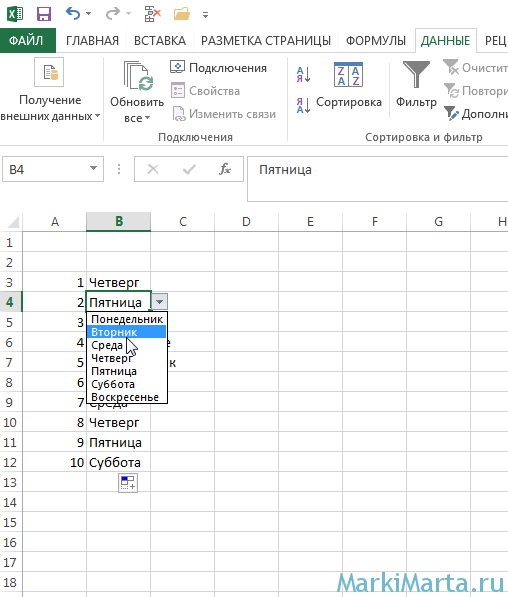The height and width of the screenshot is (597, 508).
Task: Open the ФАЙЛ tab
Action: pos(27,40)
